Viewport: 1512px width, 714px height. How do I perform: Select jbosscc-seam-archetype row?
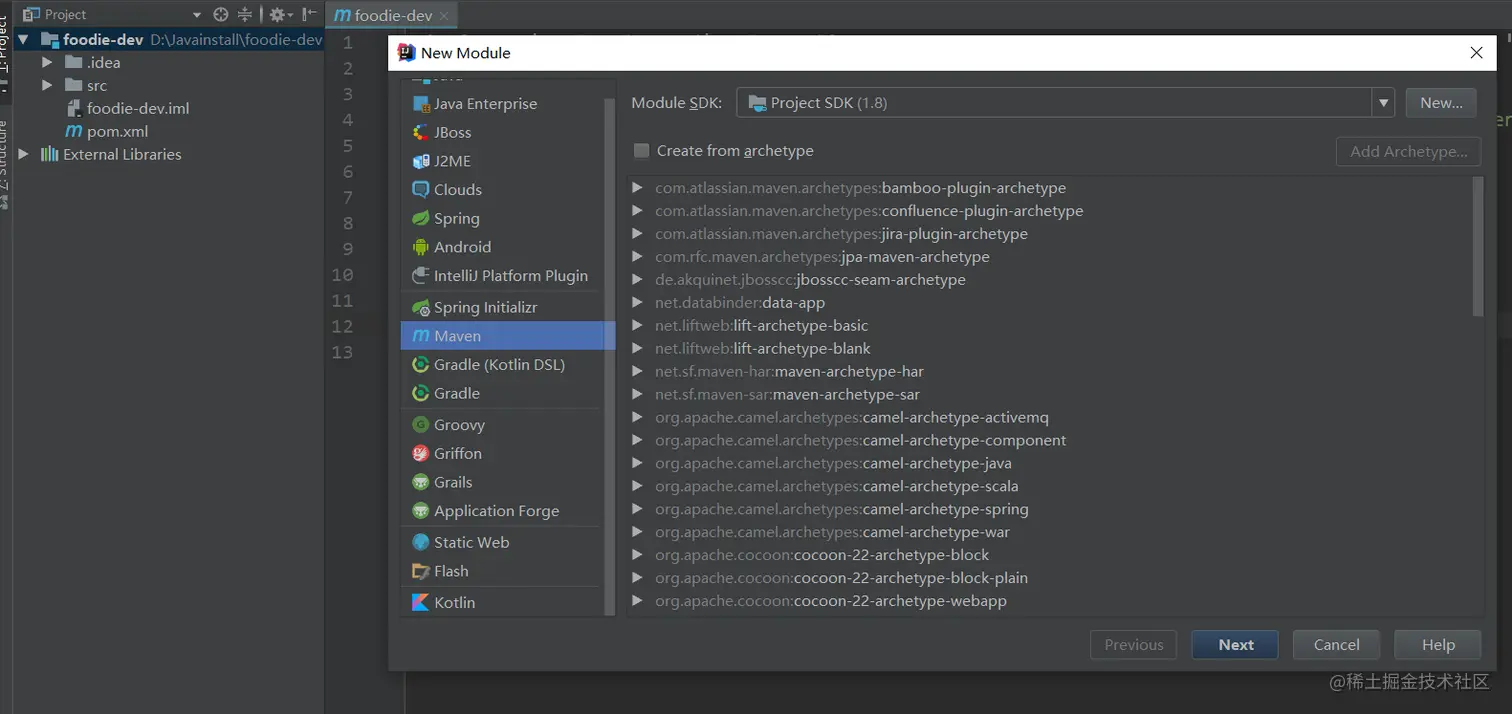(x=1050, y=280)
